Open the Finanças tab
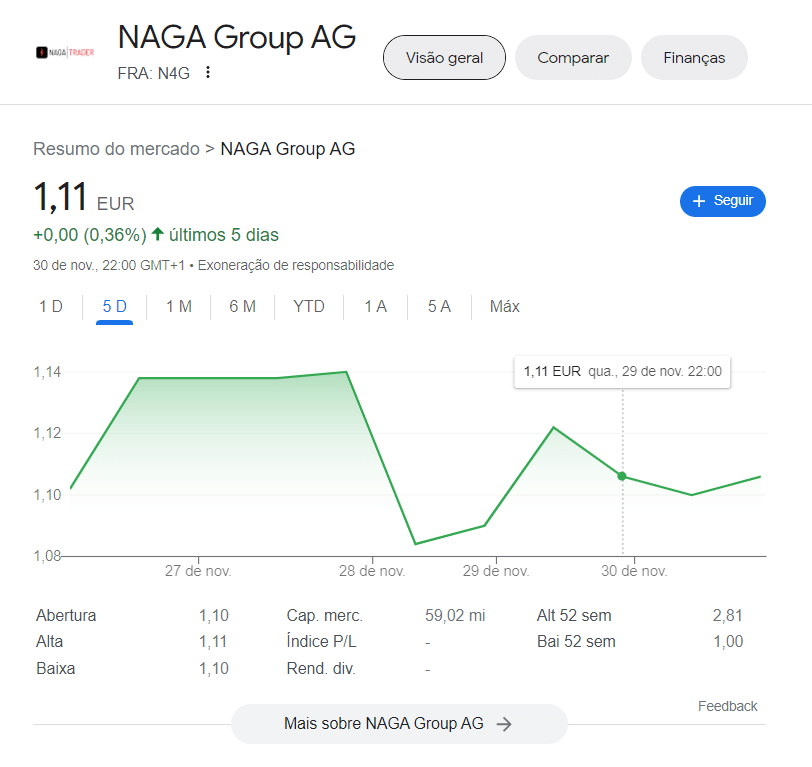812x767 pixels. (x=694, y=57)
